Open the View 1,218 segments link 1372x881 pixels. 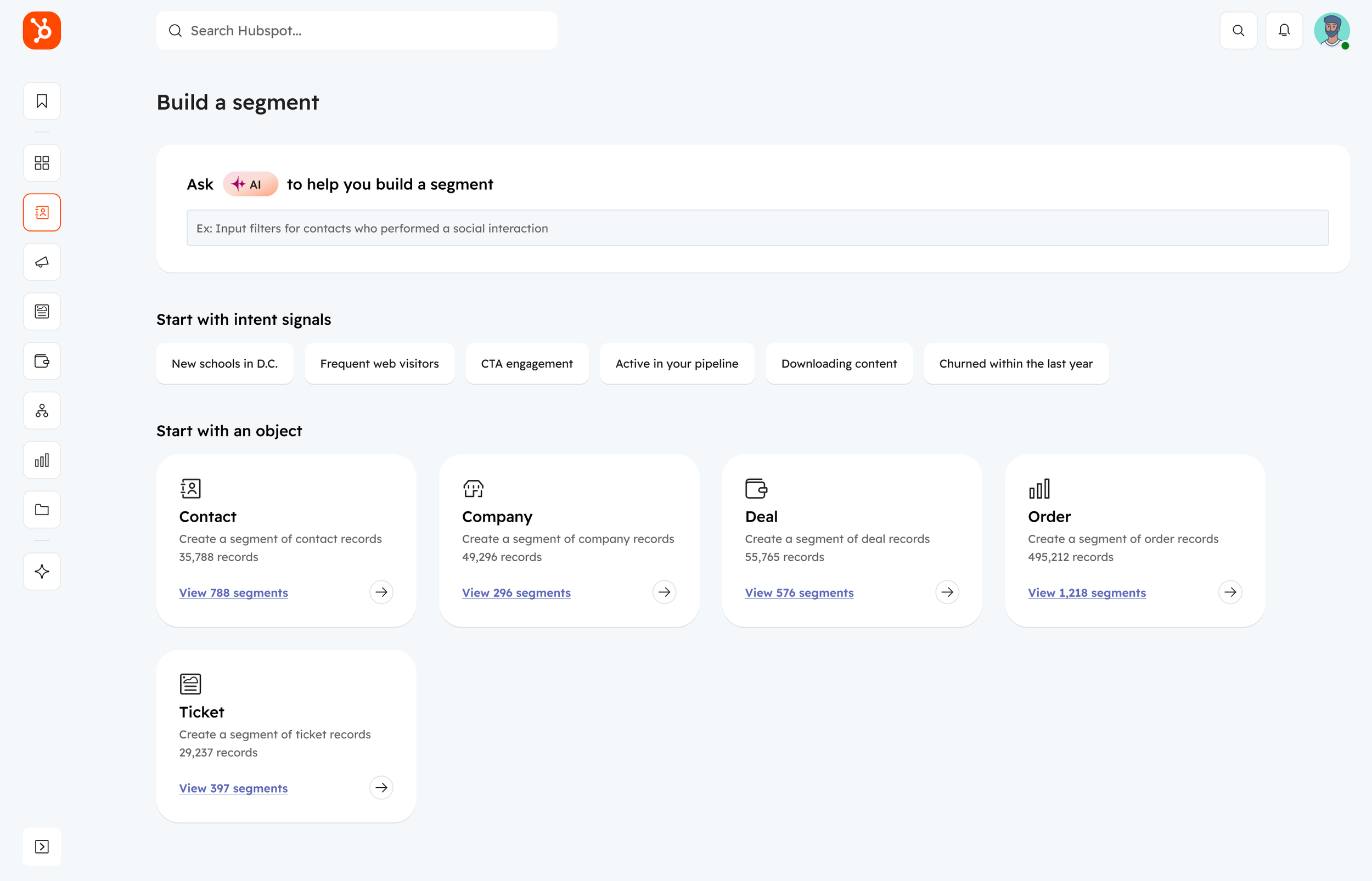[1087, 592]
